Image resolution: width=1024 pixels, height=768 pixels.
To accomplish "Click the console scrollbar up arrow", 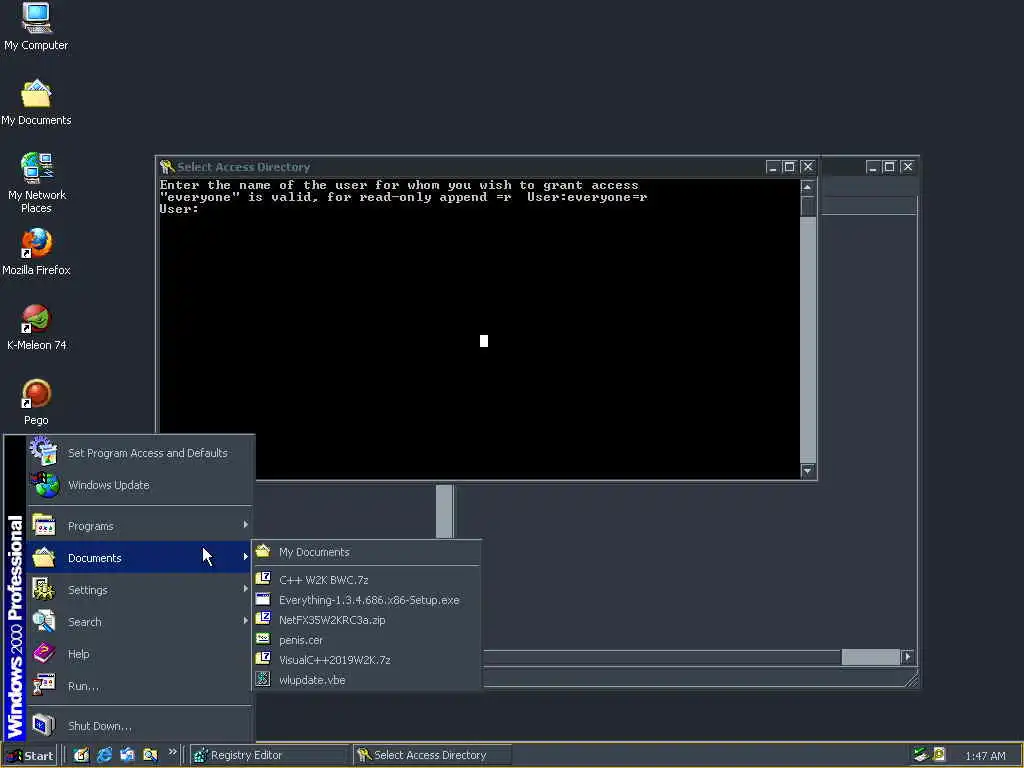I will [x=808, y=187].
